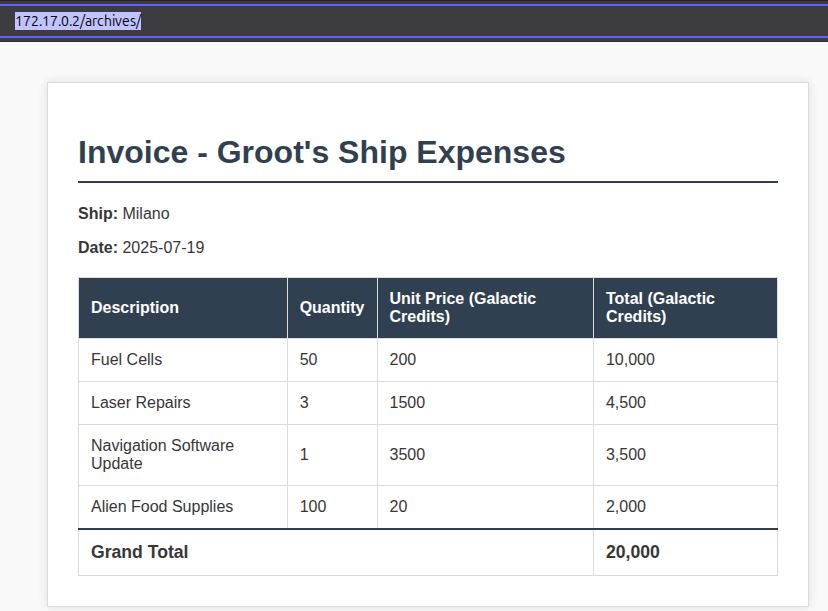Select the "Alien Food Supplies" description cell
Image resolution: width=828 pixels, height=611 pixels.
(183, 507)
